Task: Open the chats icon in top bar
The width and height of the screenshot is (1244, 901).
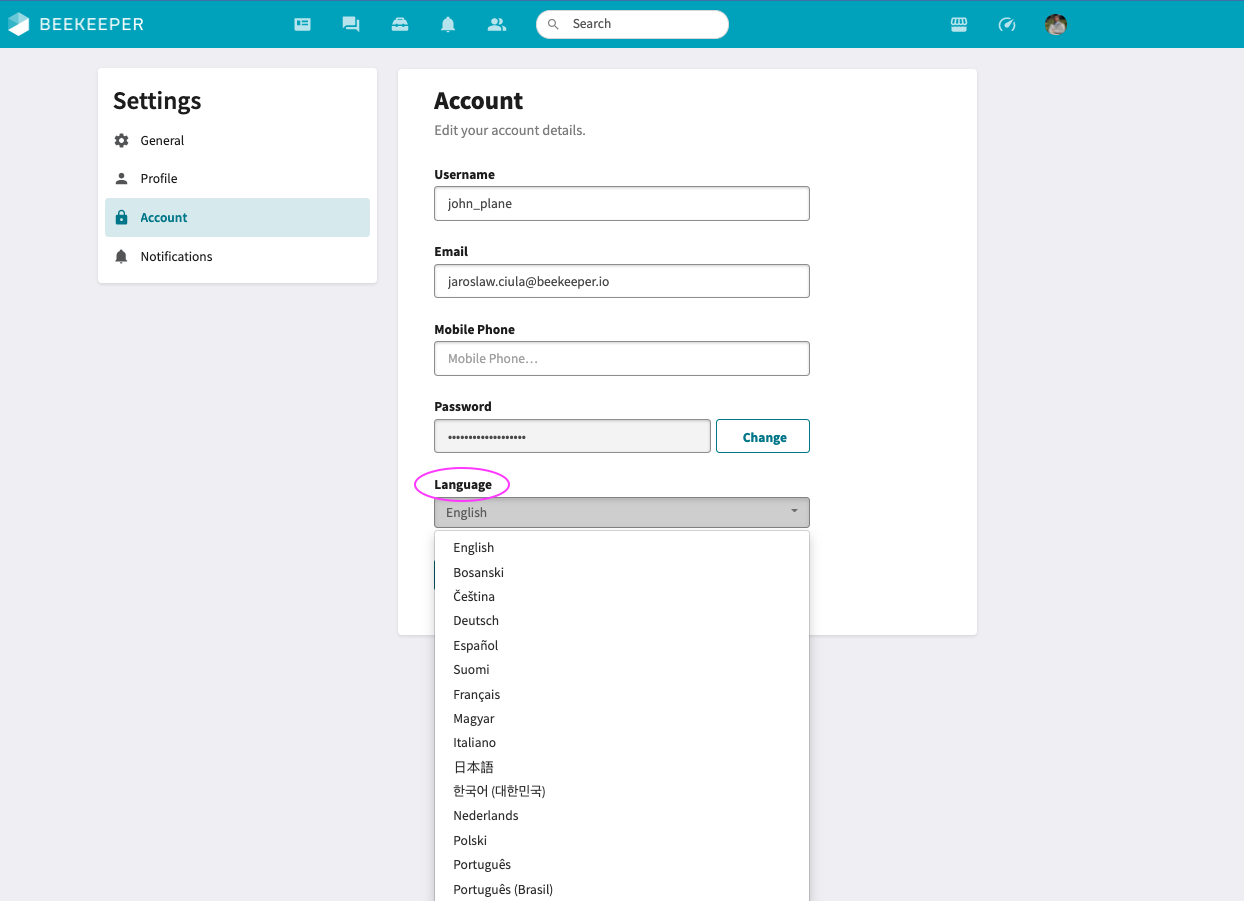Action: (x=351, y=24)
